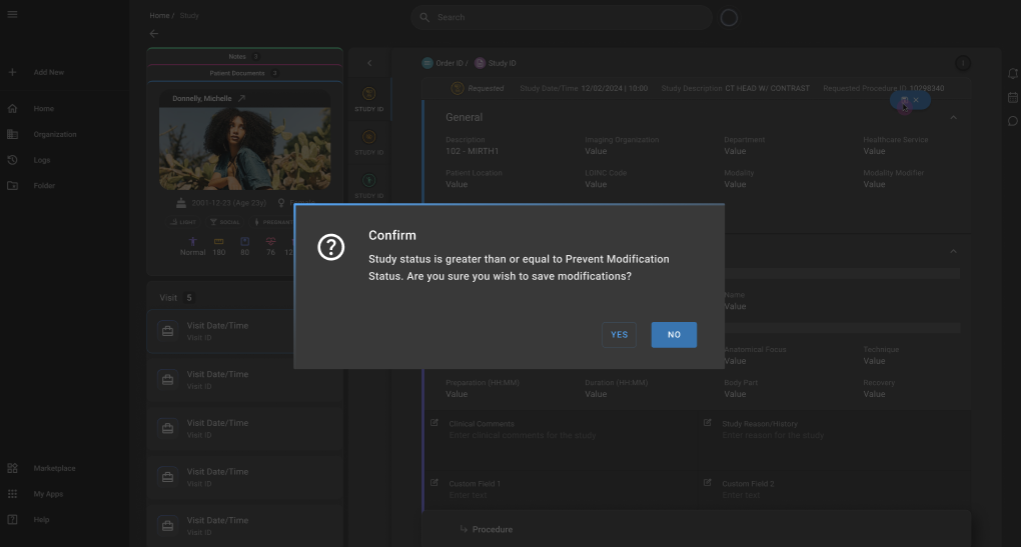Confirm saving by clicking YES
Screen dimensions: 1021x547
coord(619,335)
